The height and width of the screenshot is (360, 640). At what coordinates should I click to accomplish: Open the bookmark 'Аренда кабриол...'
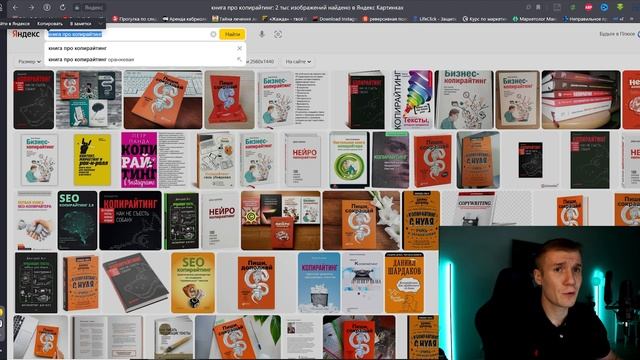pos(184,19)
